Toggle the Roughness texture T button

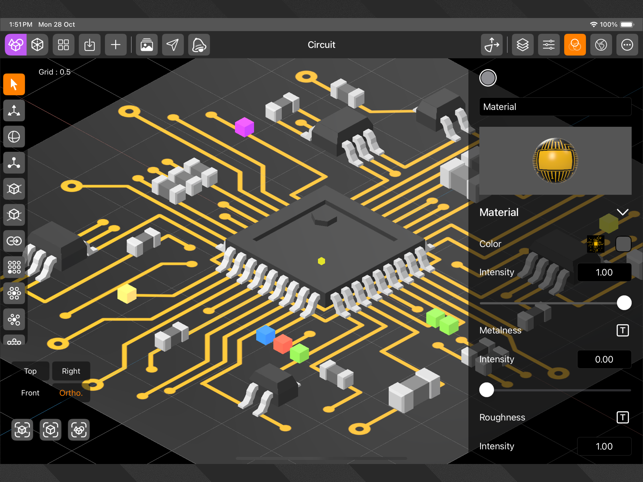623,417
